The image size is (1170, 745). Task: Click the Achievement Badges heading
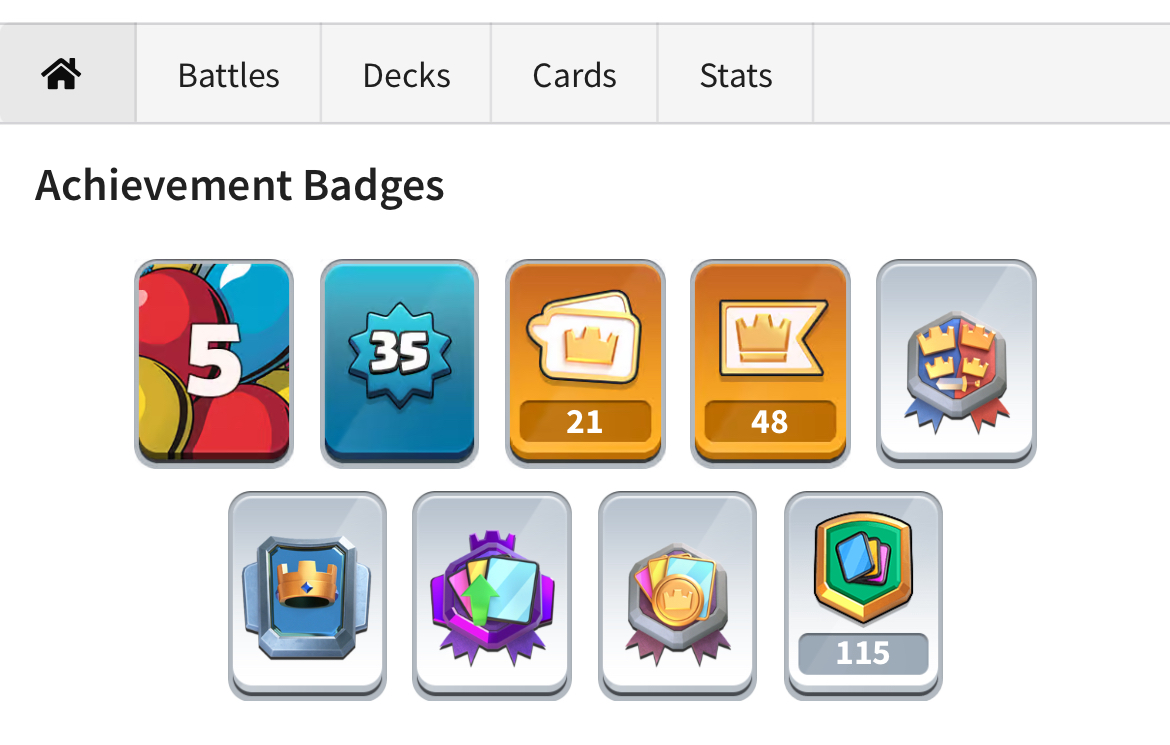pos(240,185)
